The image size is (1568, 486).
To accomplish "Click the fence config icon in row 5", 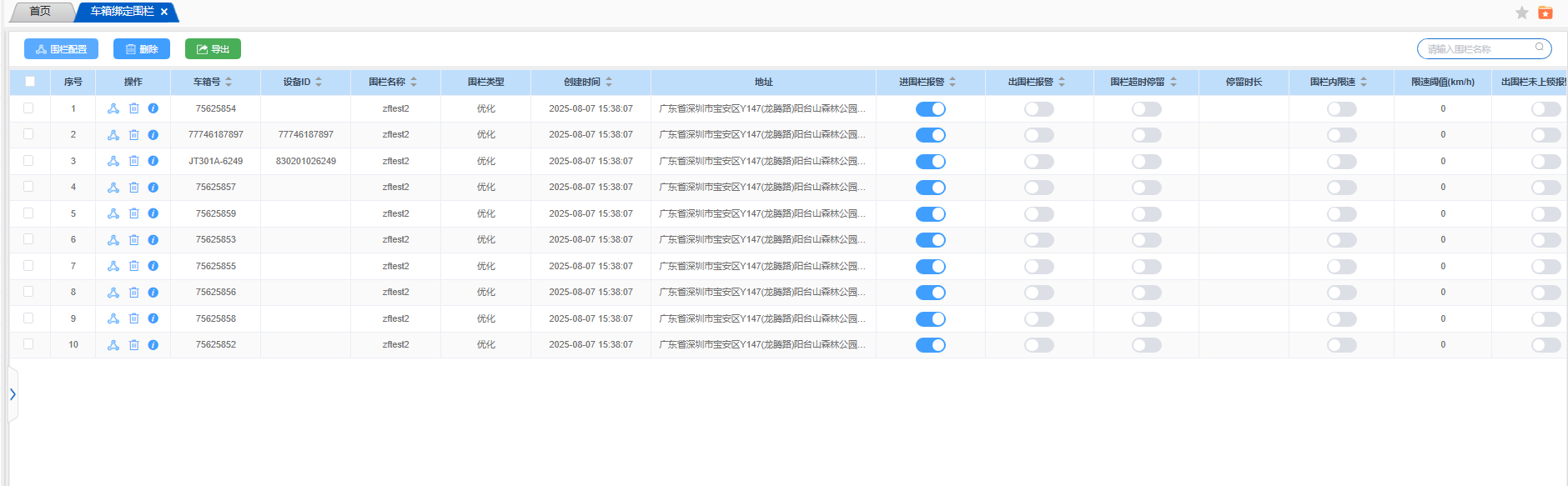I will point(113,213).
